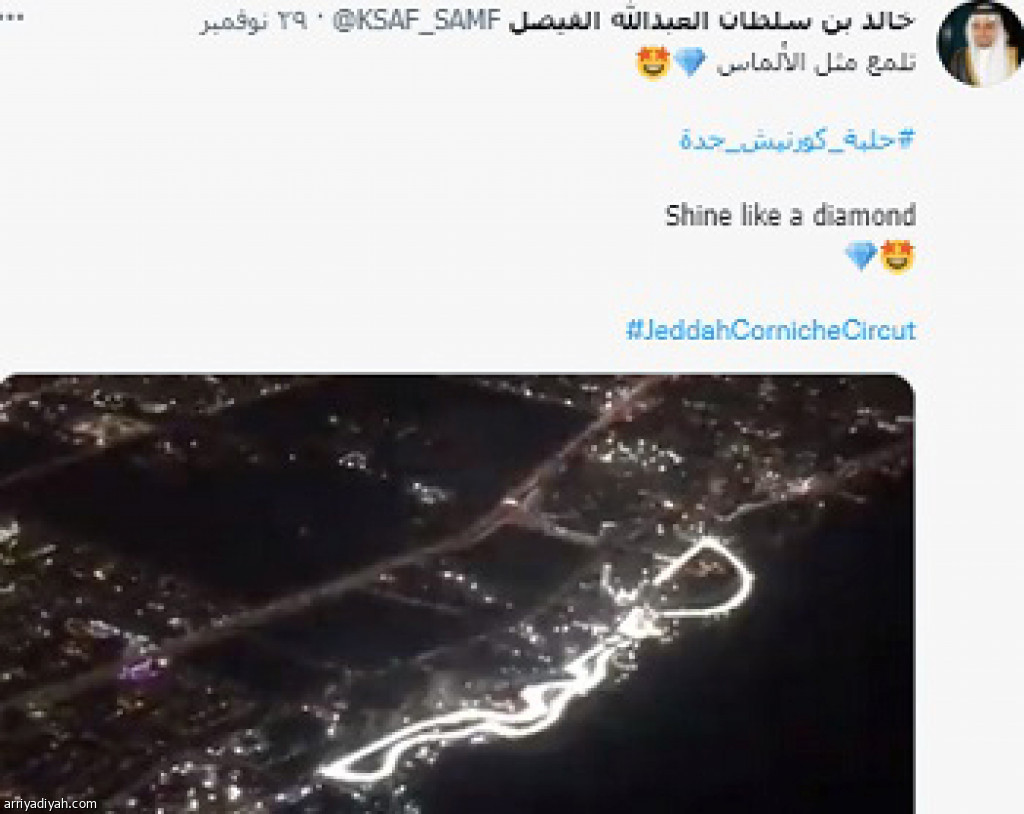Open the tweet date timestamp

[x=253, y=21]
